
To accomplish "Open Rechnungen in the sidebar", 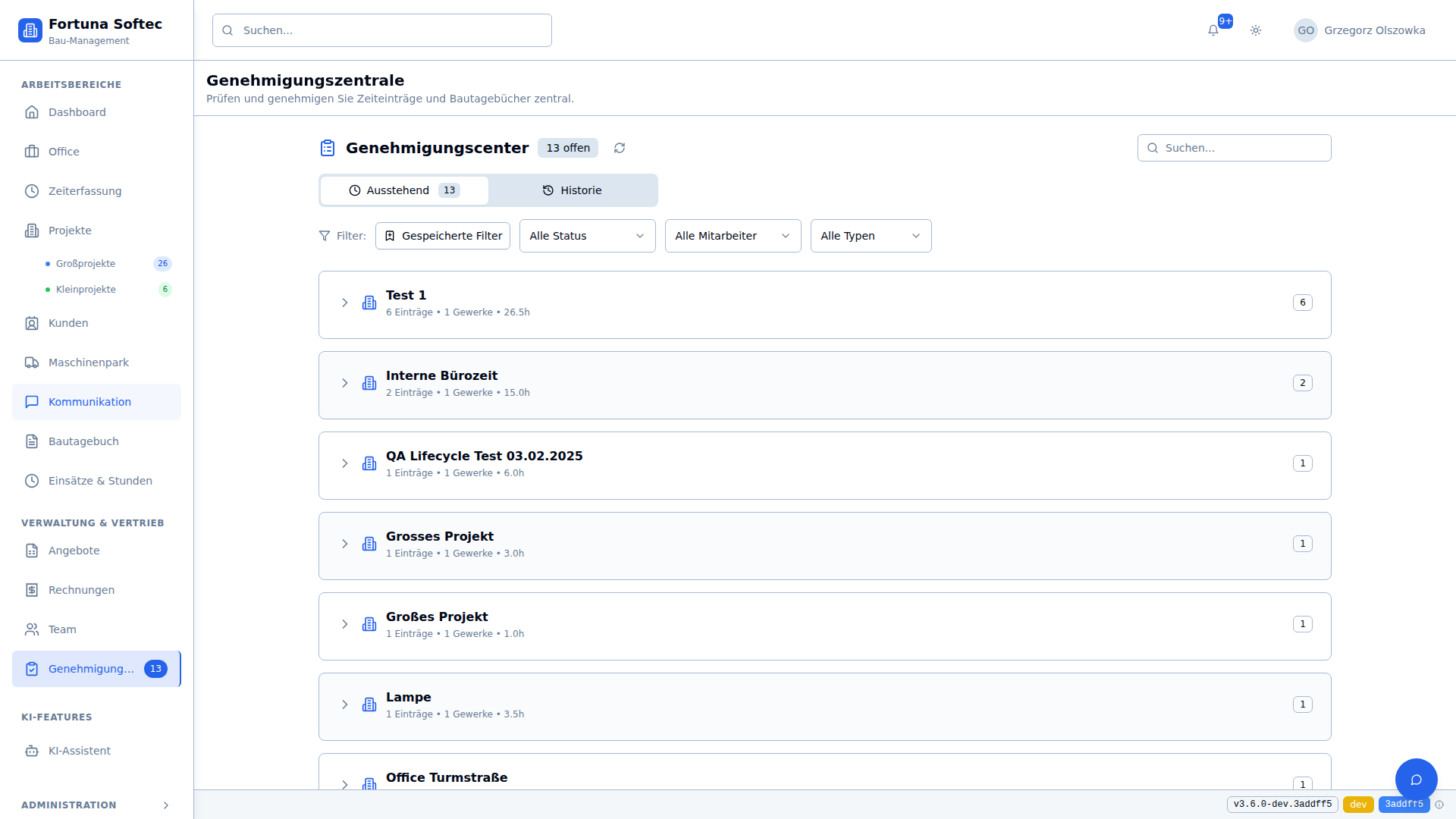I will (81, 590).
